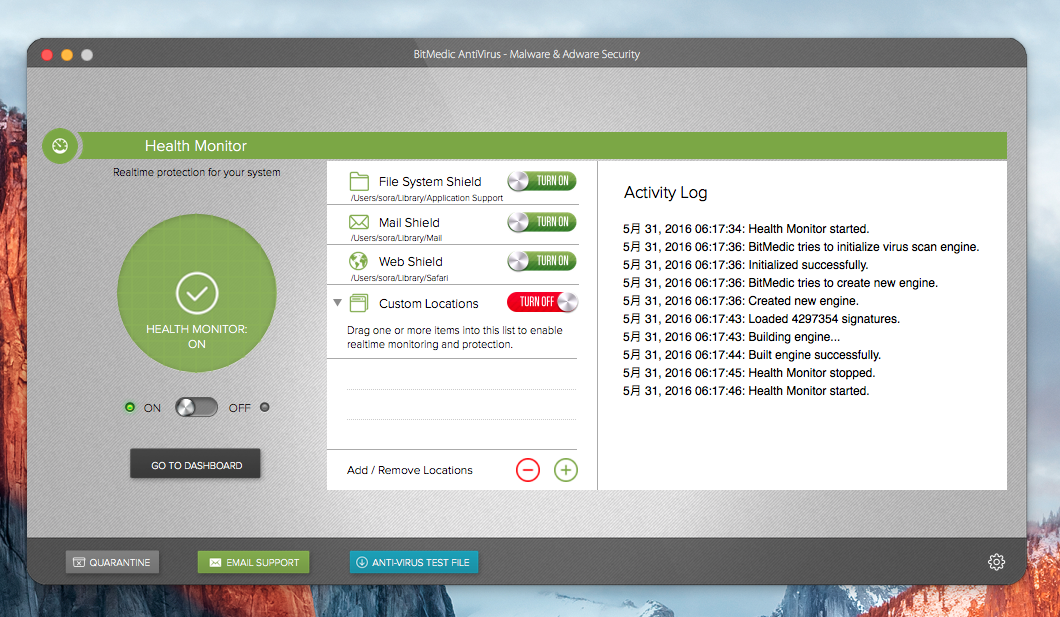Click the Mail Shield envelope icon
1060x617 pixels.
coord(359,222)
